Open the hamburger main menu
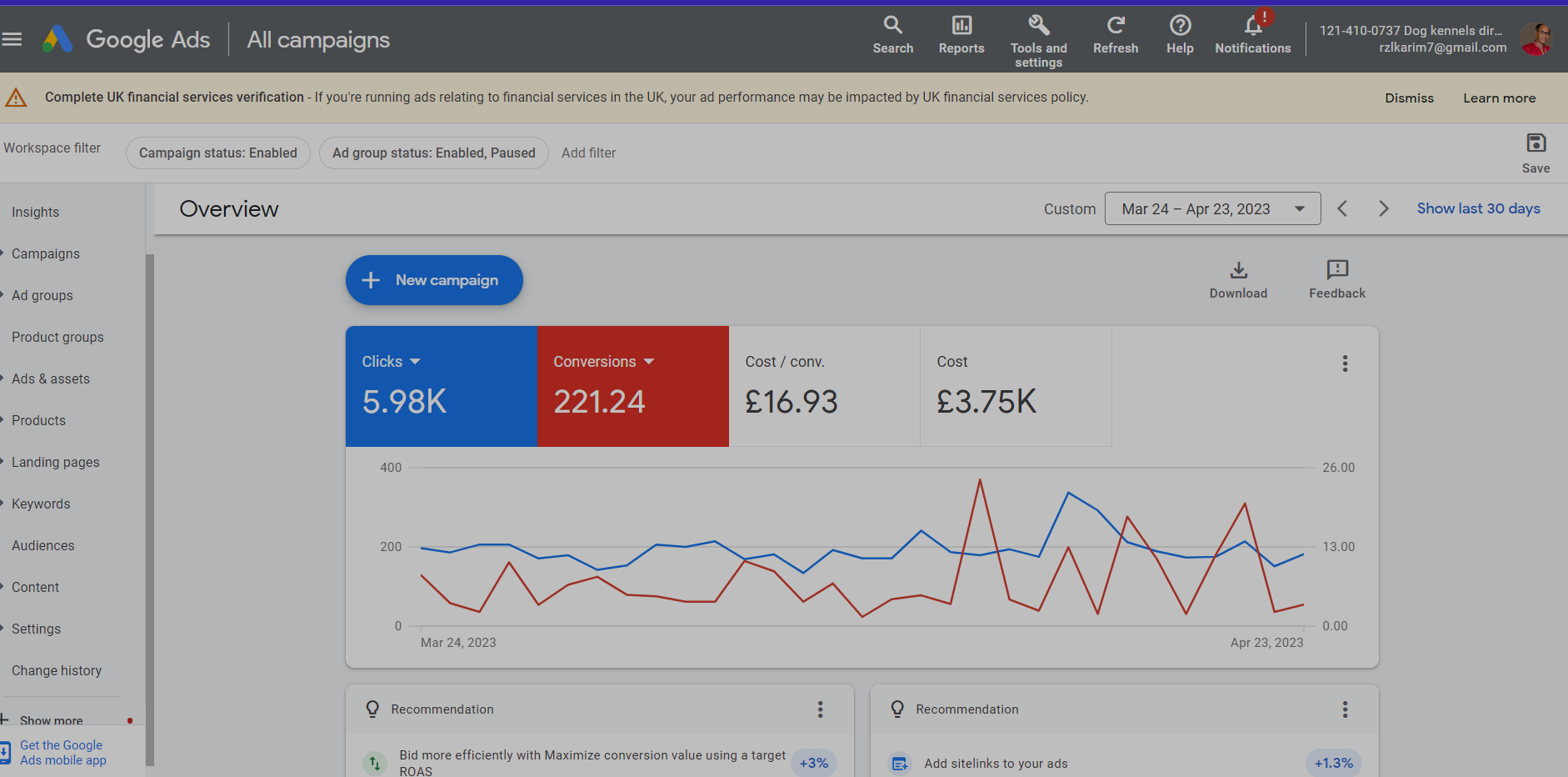Image resolution: width=1568 pixels, height=777 pixels. pos(12,39)
